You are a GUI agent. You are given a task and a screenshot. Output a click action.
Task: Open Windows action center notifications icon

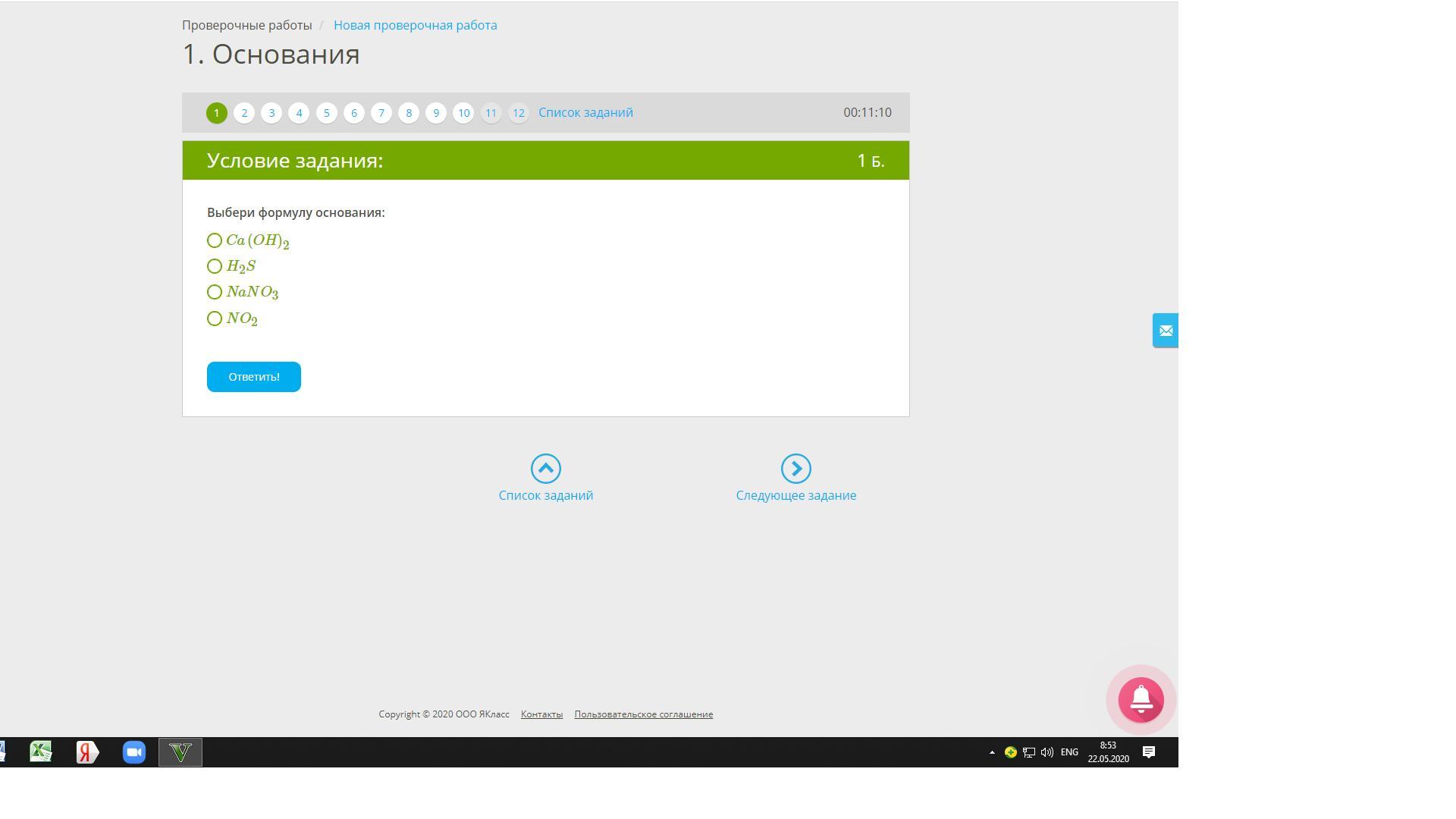pyautogui.click(x=1148, y=752)
